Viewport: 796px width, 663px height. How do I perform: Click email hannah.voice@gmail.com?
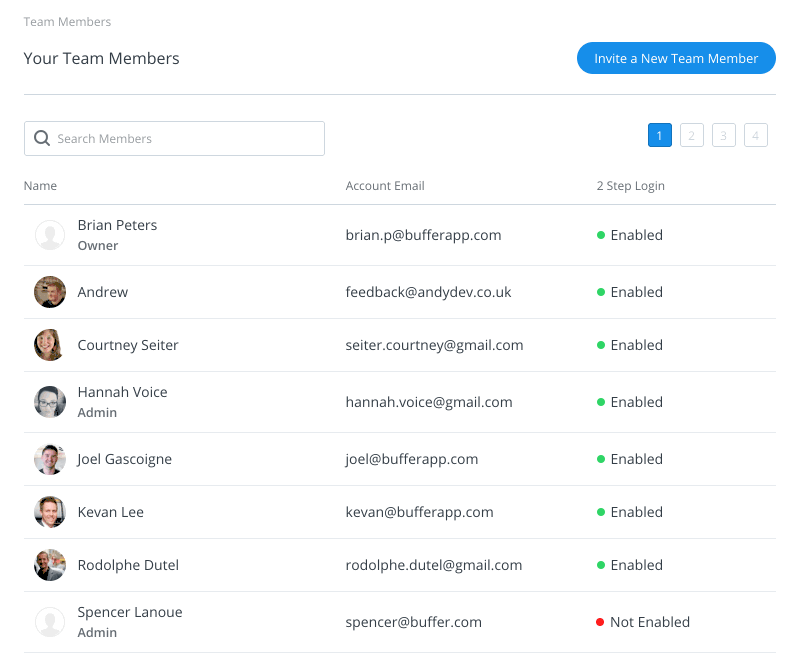429,402
